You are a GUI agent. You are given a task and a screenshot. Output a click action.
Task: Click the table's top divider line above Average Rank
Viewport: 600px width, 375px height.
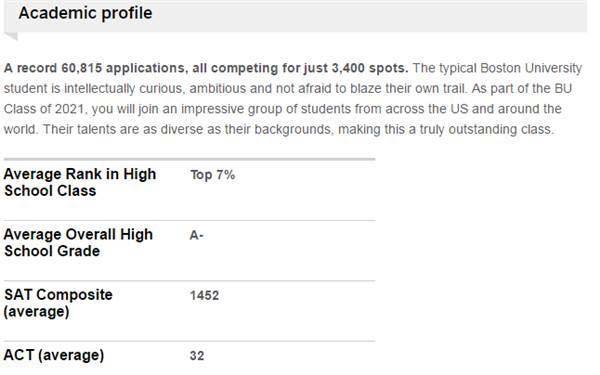click(x=189, y=159)
